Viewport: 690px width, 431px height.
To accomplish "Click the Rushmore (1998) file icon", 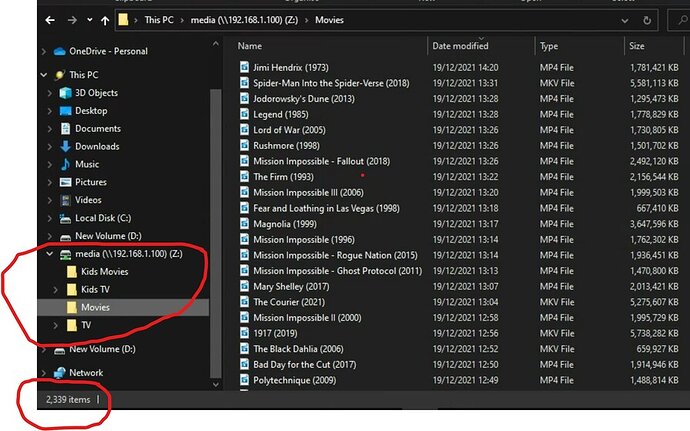I will [244, 145].
